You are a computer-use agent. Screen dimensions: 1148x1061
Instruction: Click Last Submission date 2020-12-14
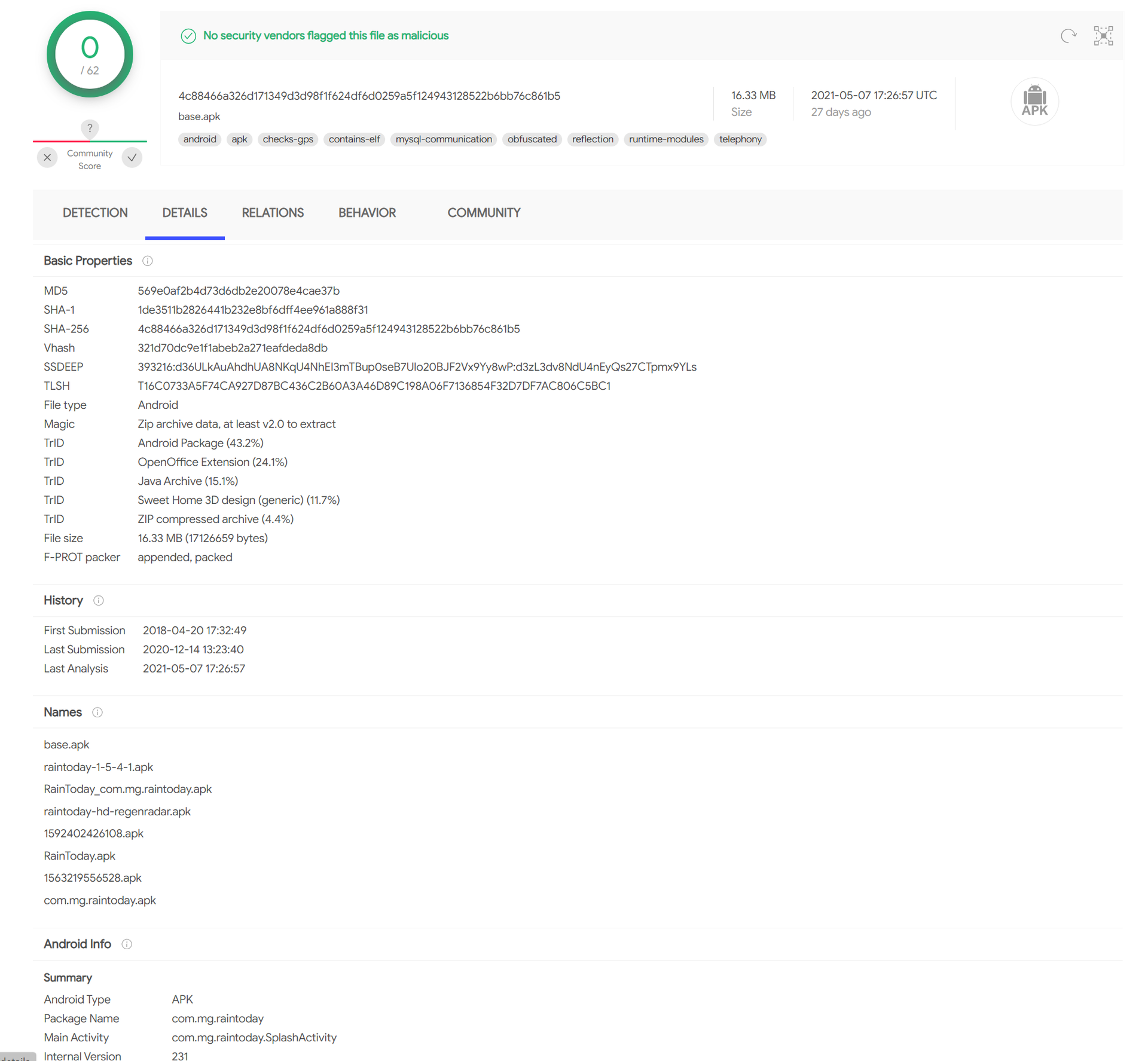click(x=193, y=650)
